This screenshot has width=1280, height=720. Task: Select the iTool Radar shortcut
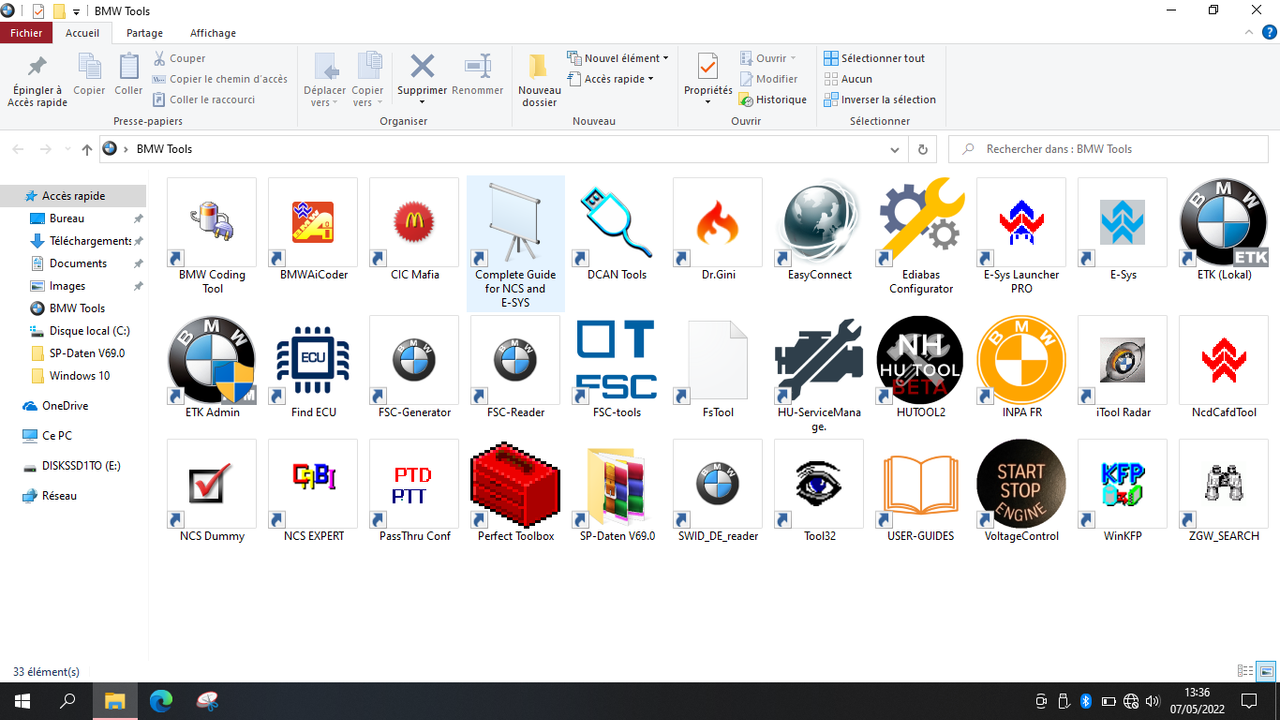1122,367
